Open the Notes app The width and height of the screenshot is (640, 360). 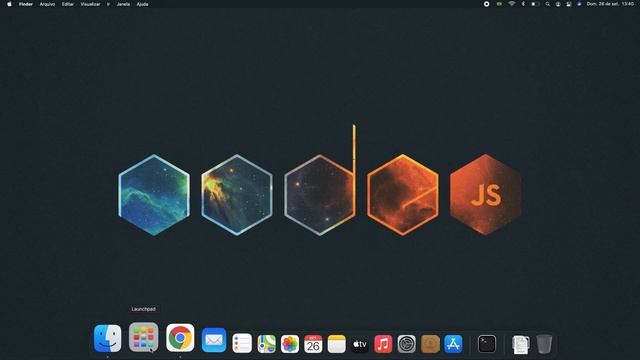coord(337,344)
